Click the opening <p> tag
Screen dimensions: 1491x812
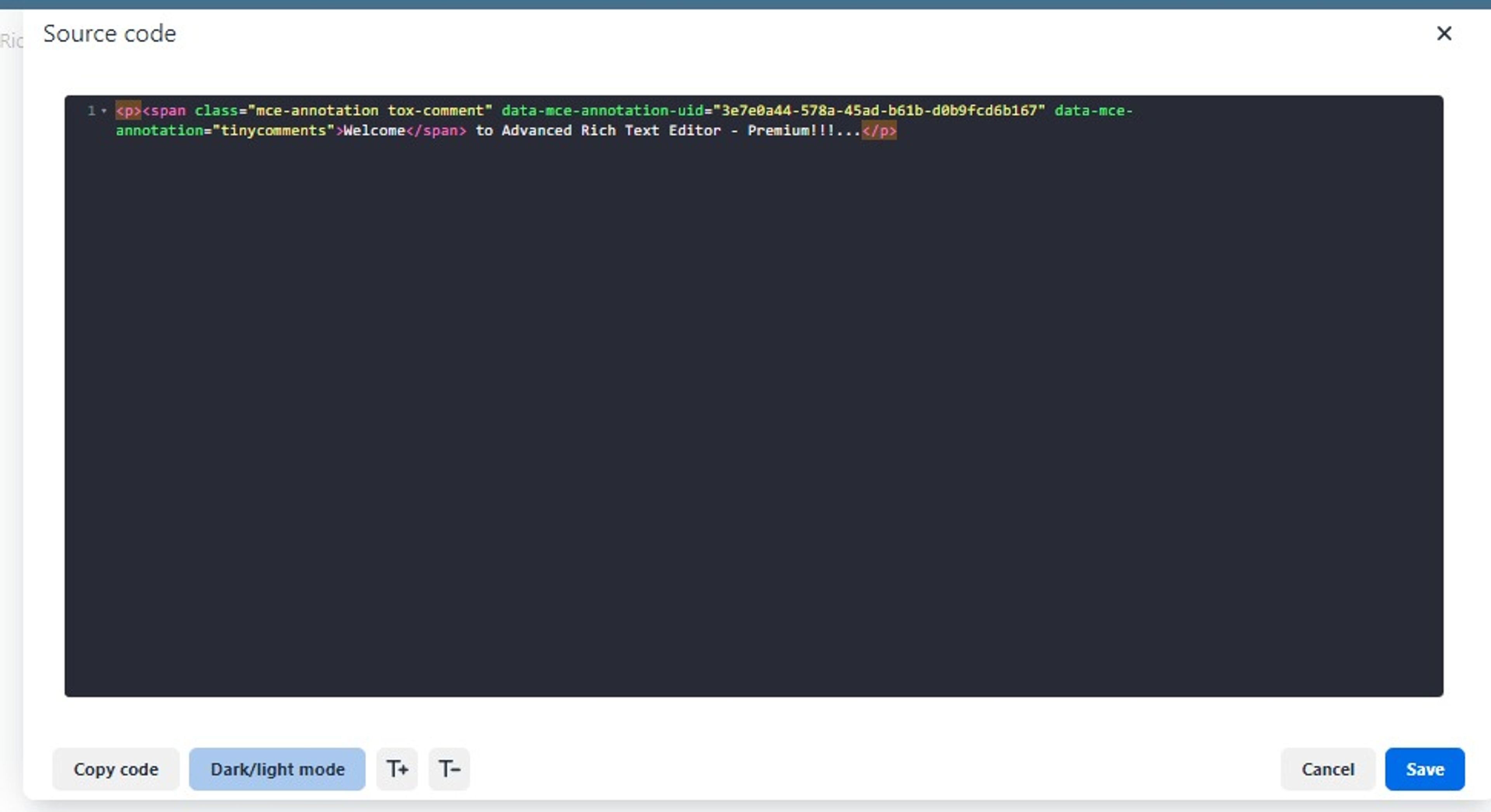(129, 111)
